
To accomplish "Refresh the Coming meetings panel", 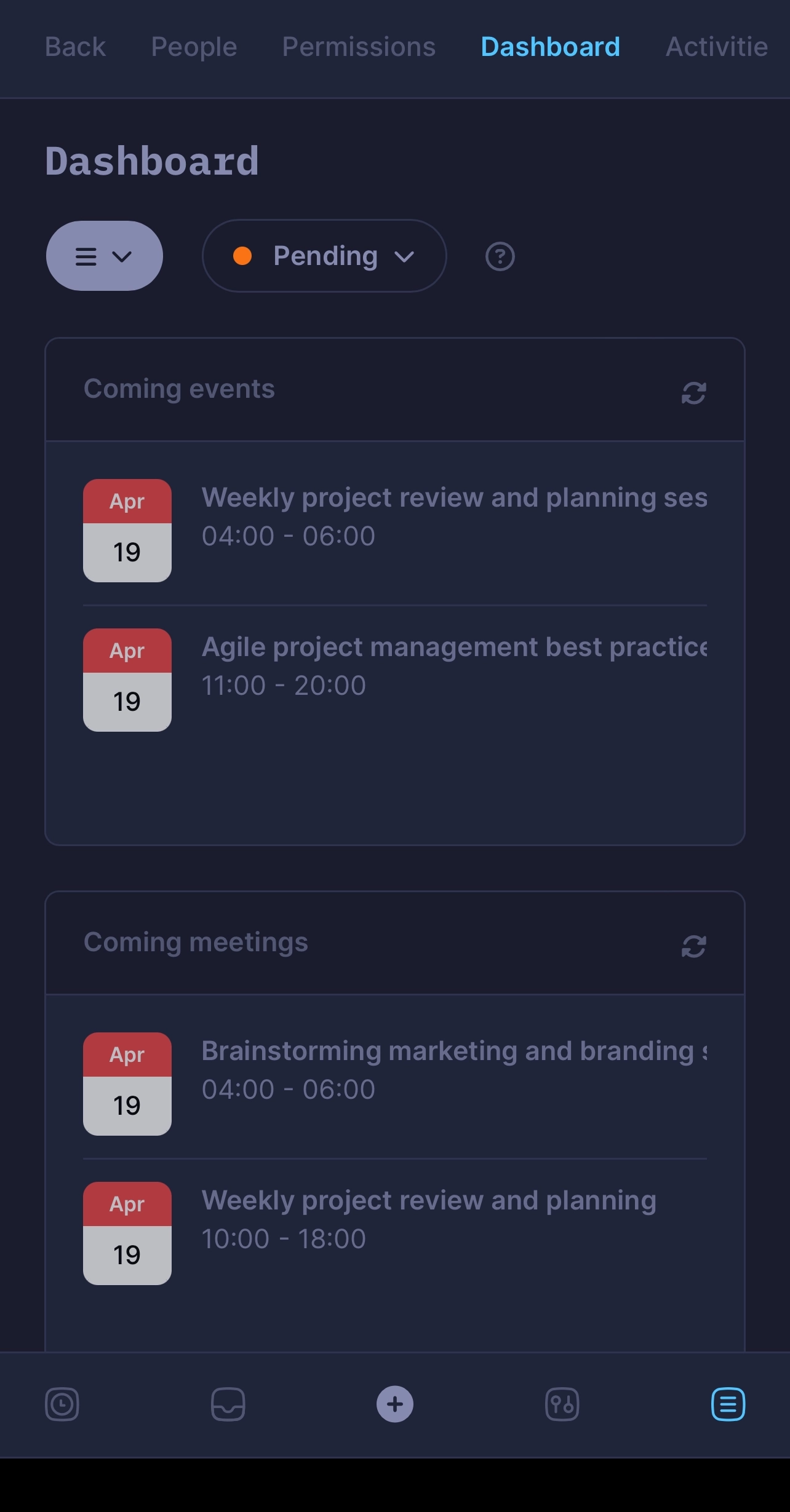I will point(693,946).
